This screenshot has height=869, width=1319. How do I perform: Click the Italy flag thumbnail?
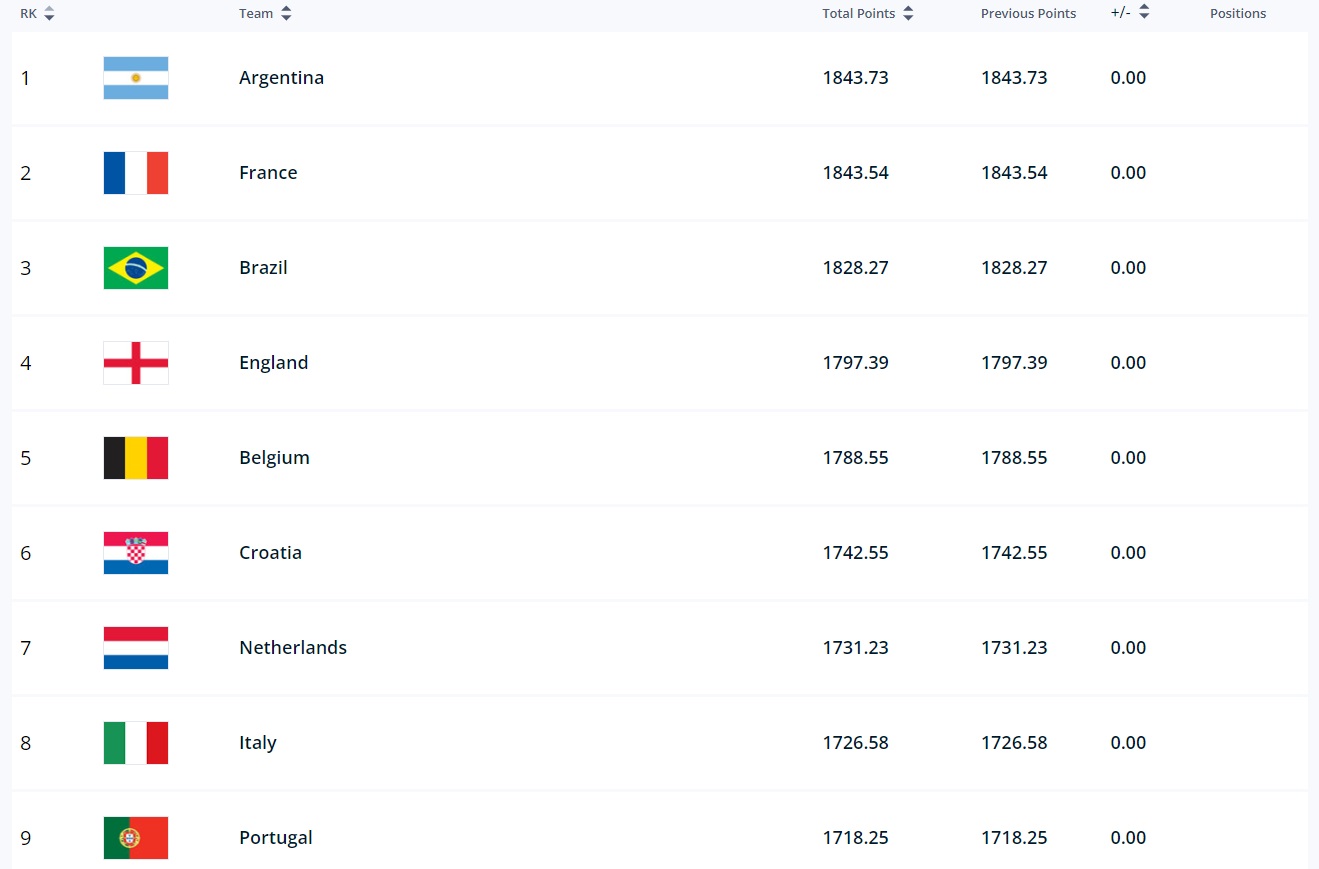coord(135,742)
